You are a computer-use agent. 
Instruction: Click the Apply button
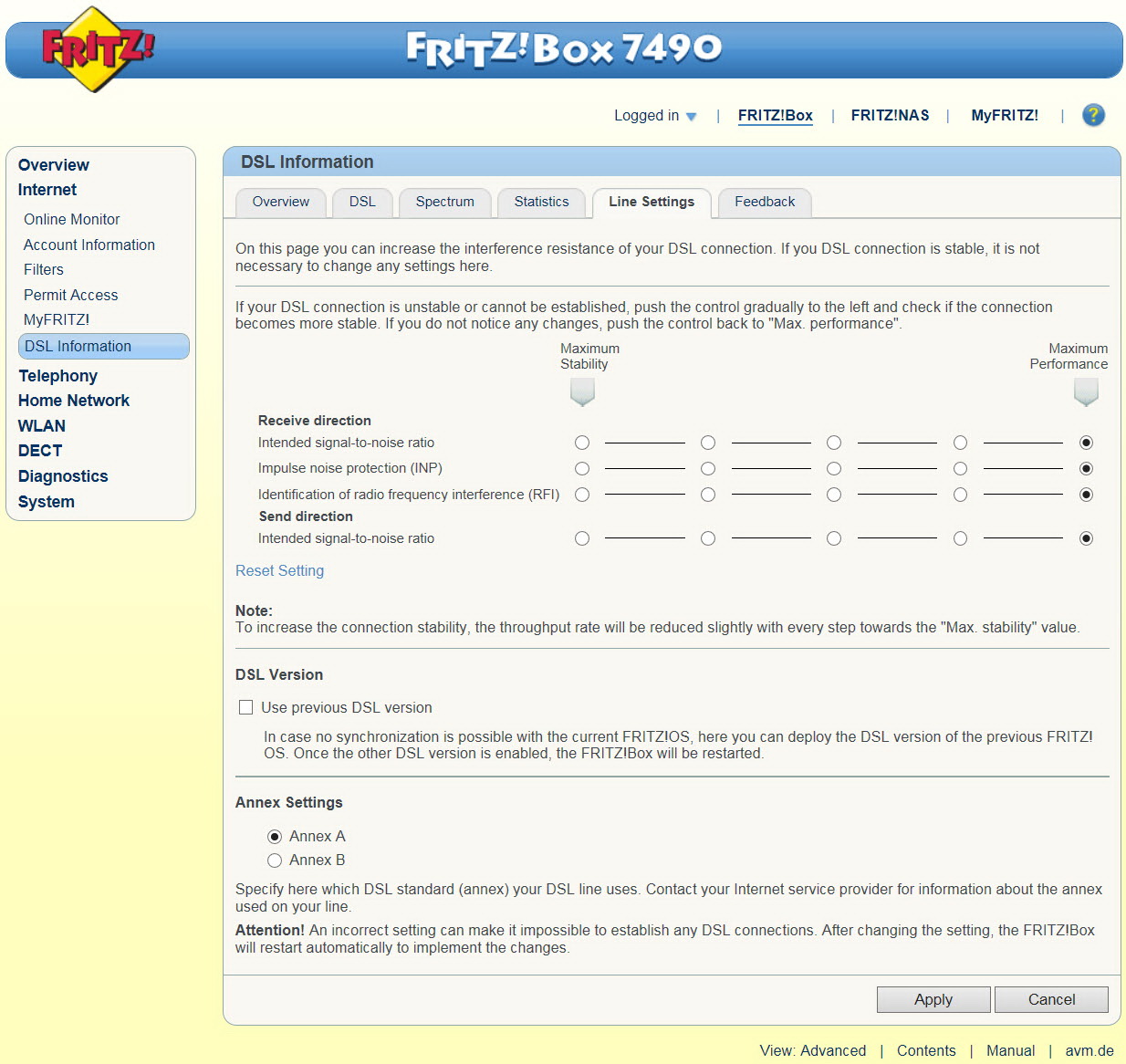click(933, 1000)
